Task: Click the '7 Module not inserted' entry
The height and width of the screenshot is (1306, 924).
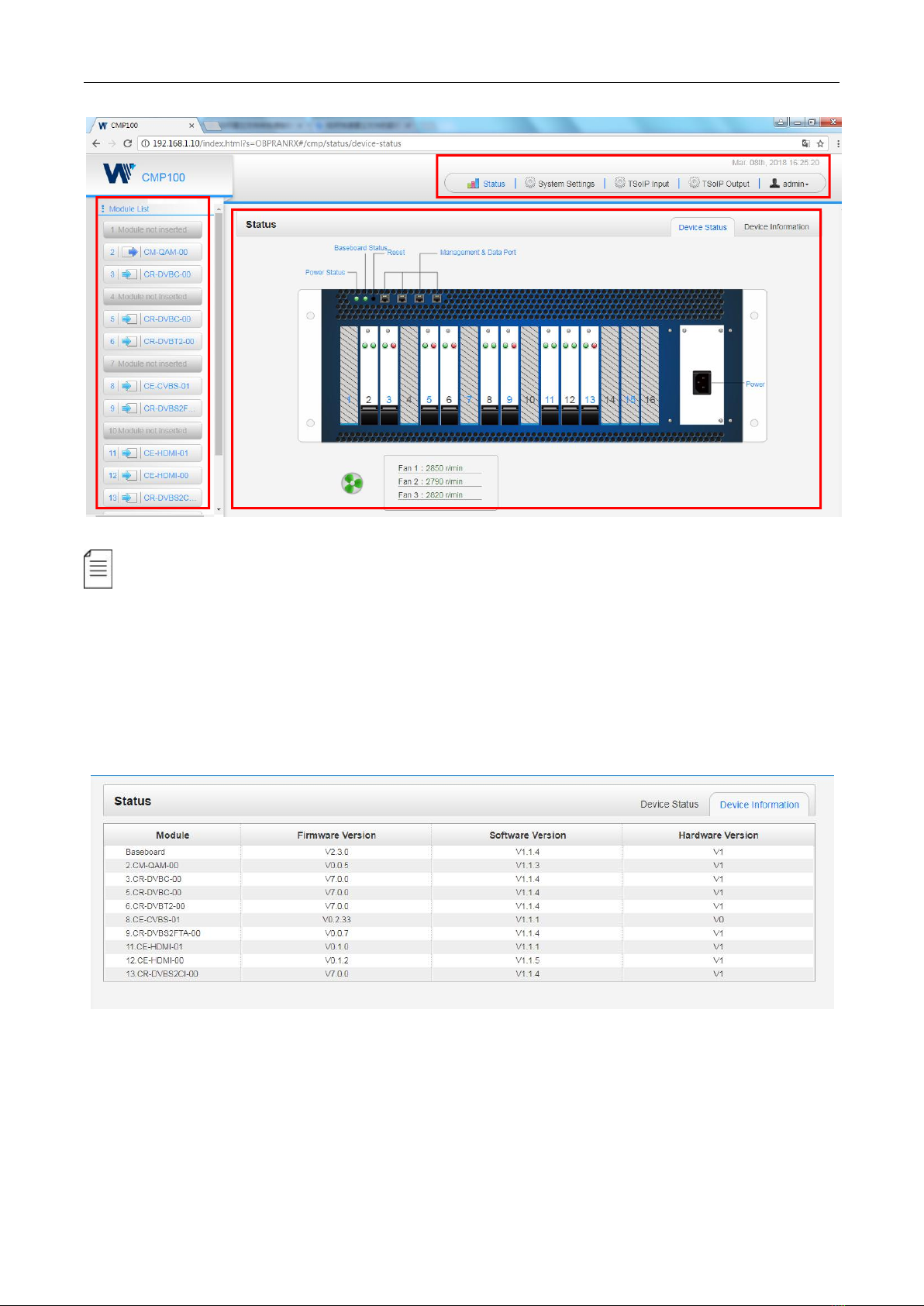Action: (x=152, y=364)
